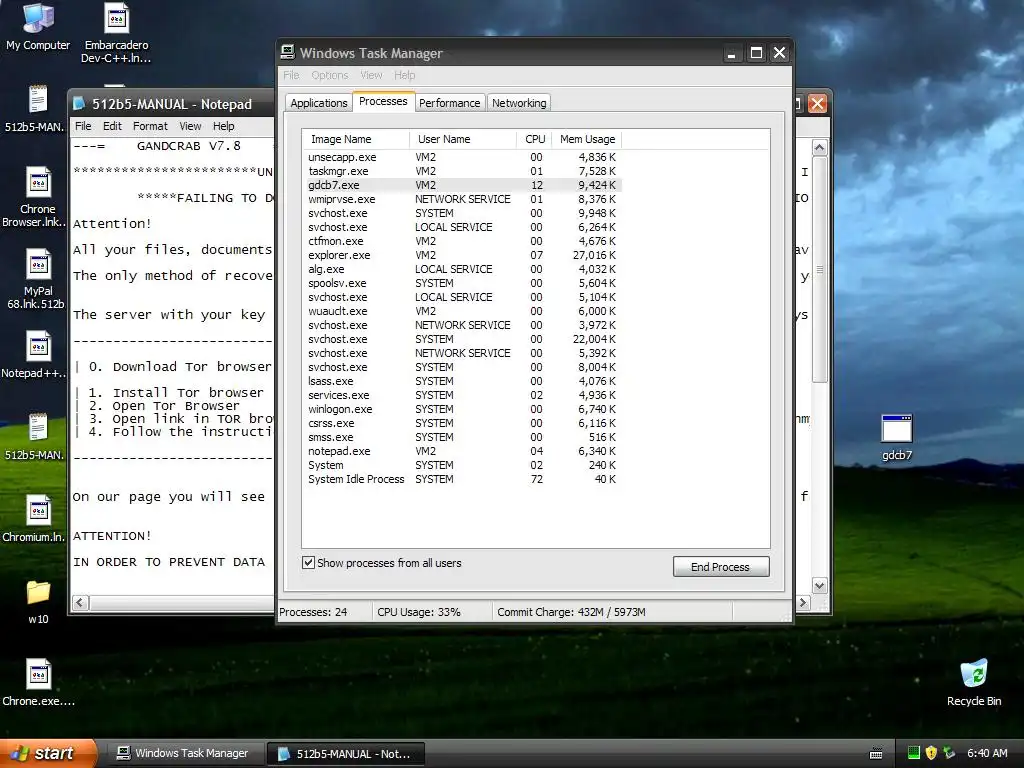The height and width of the screenshot is (768, 1024).
Task: Click network connection tray icon
Action: click(x=949, y=753)
